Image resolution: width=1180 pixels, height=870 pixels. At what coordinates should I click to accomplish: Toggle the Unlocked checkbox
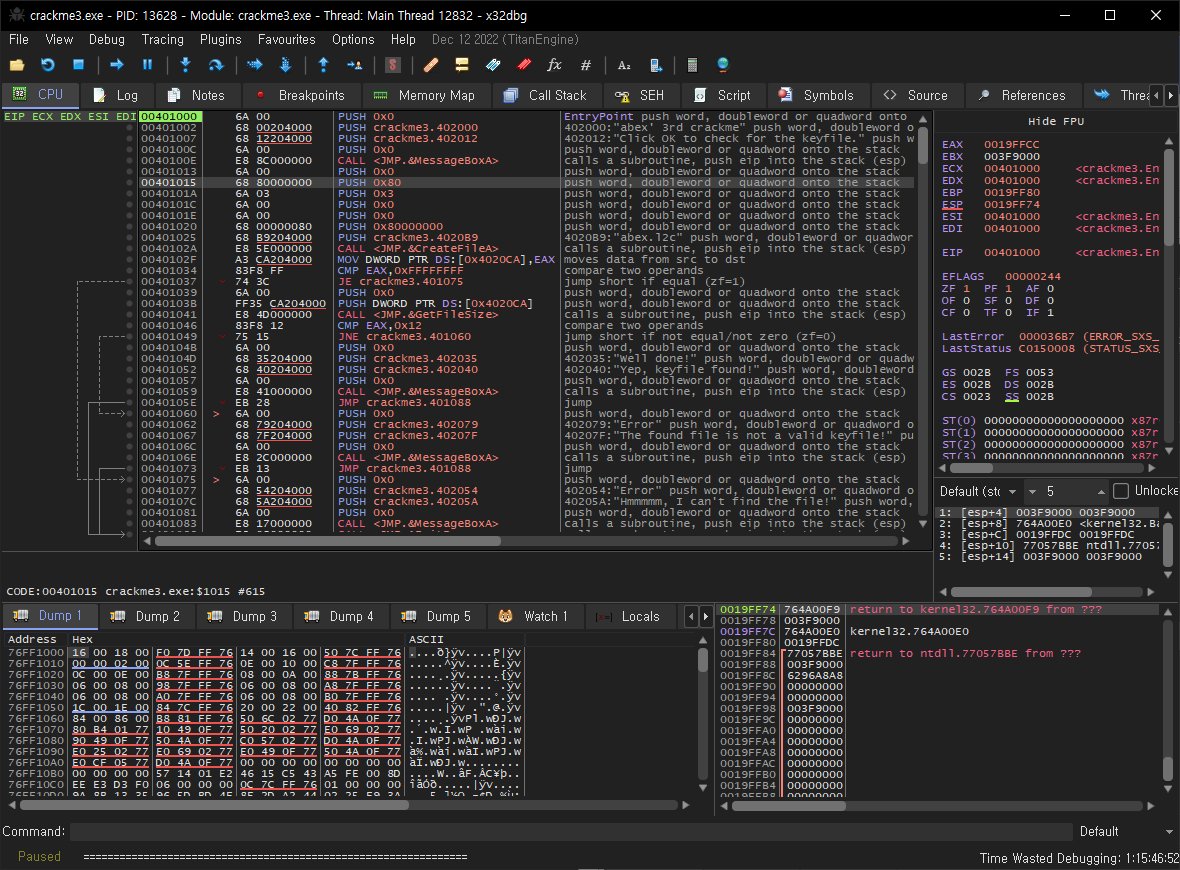[1121, 491]
